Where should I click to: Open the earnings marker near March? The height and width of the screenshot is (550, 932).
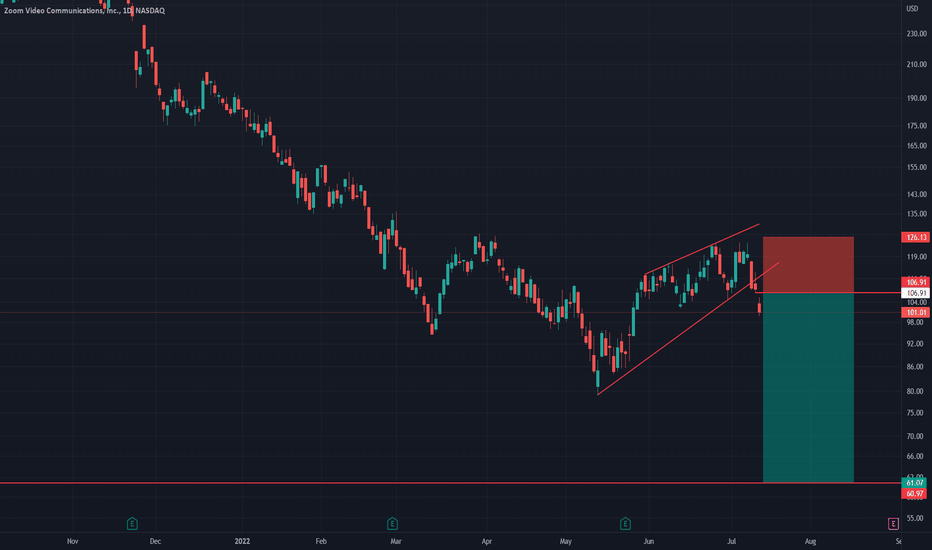[392, 524]
